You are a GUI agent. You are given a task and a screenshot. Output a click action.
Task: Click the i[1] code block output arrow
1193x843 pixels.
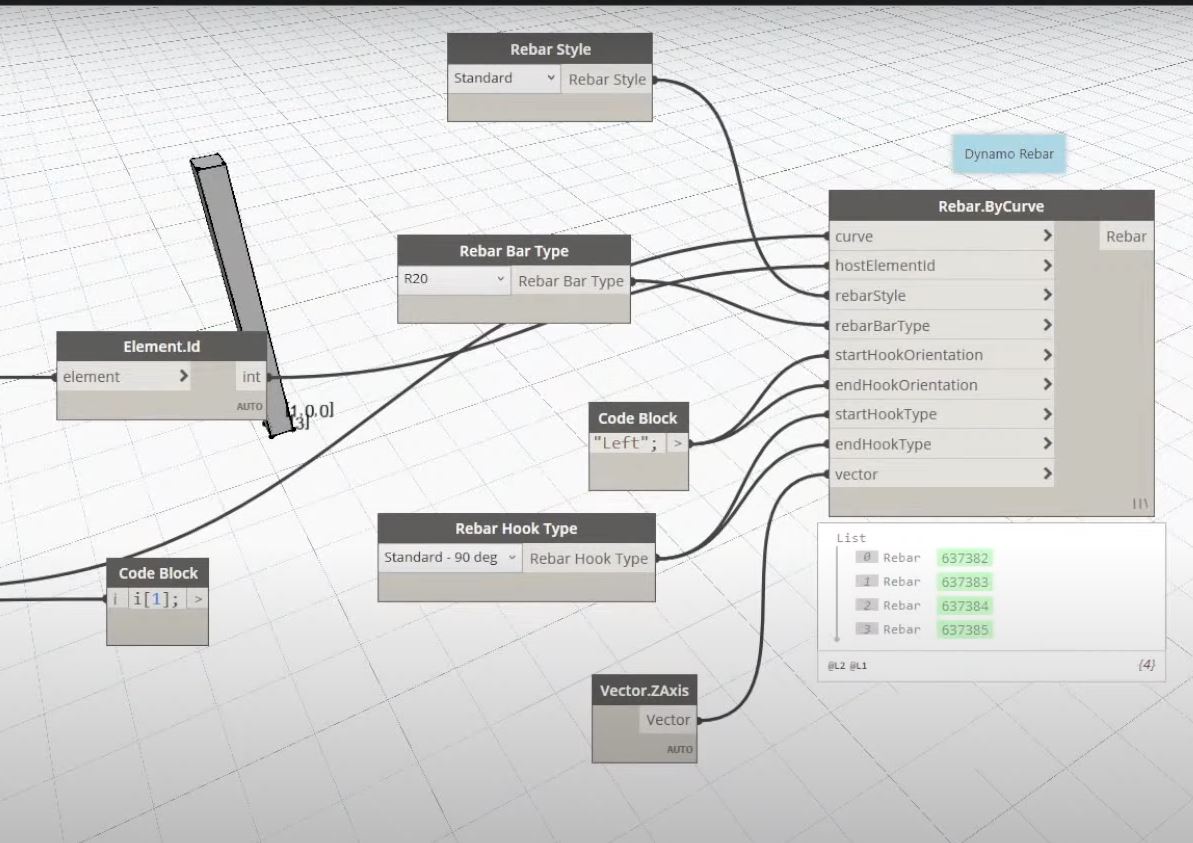(x=198, y=600)
